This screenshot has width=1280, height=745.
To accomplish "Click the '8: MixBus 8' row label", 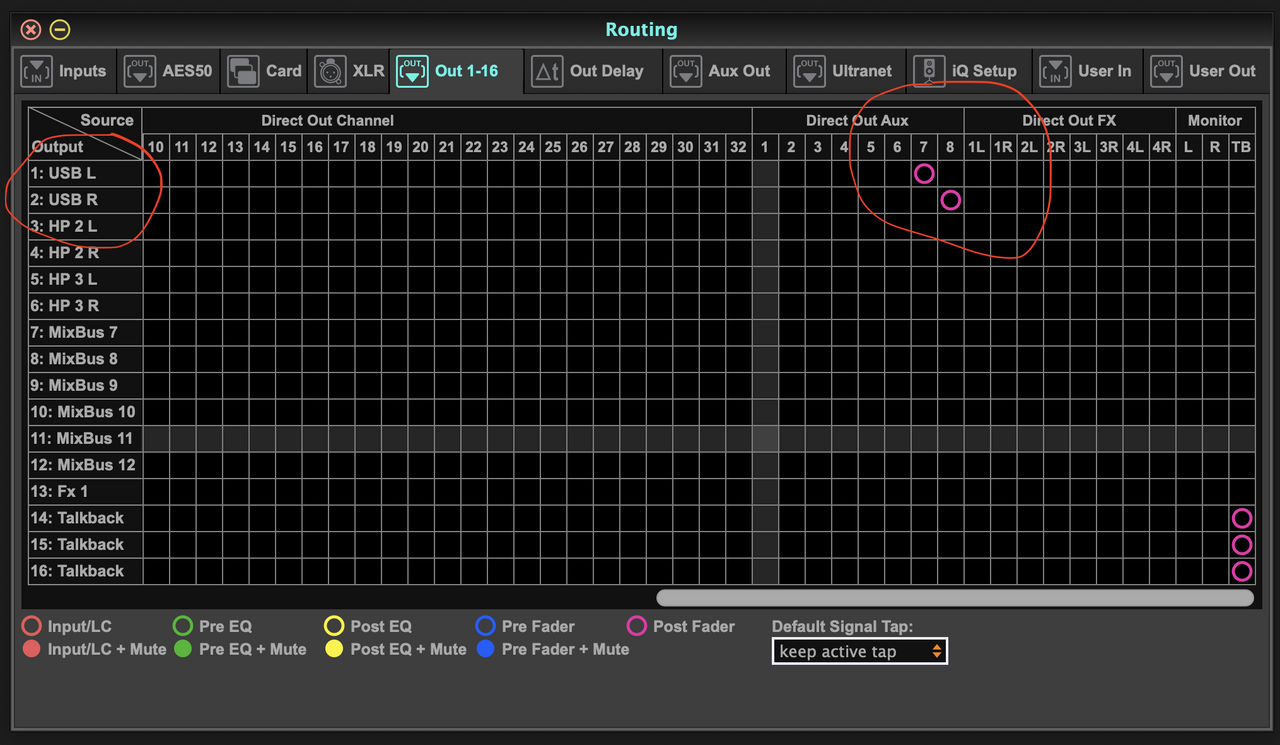I will tap(85, 359).
